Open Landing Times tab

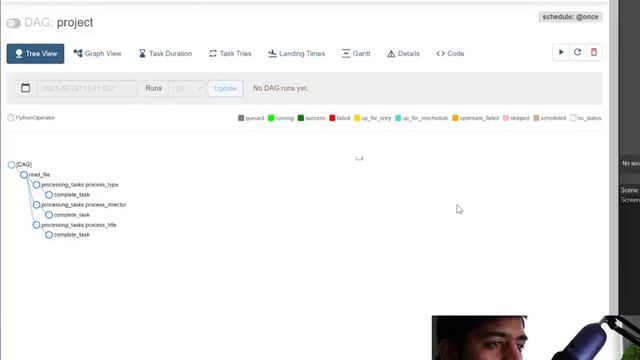coord(296,53)
